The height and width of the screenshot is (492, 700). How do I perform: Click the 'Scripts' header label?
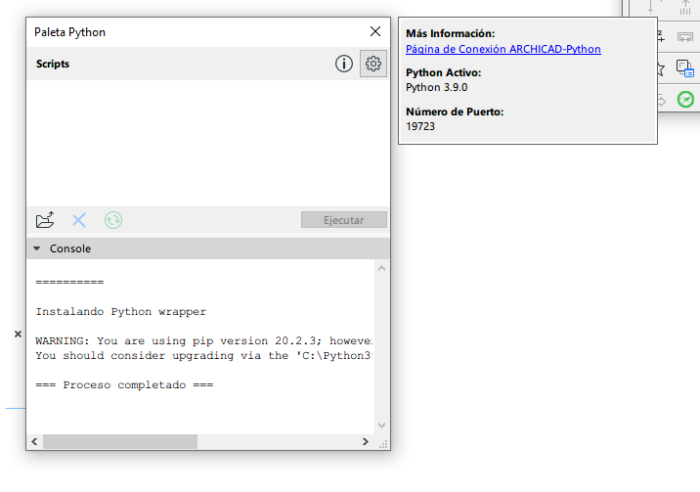click(53, 64)
